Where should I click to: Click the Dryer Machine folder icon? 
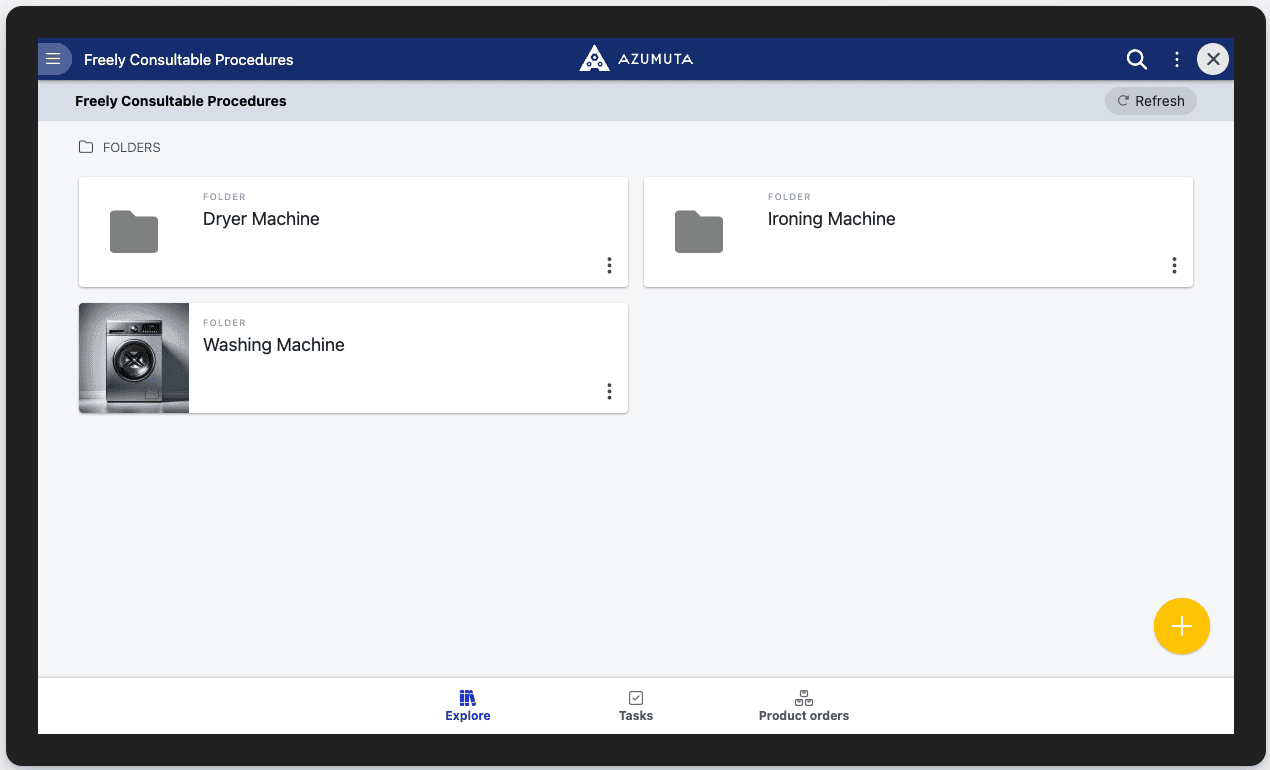[134, 232]
